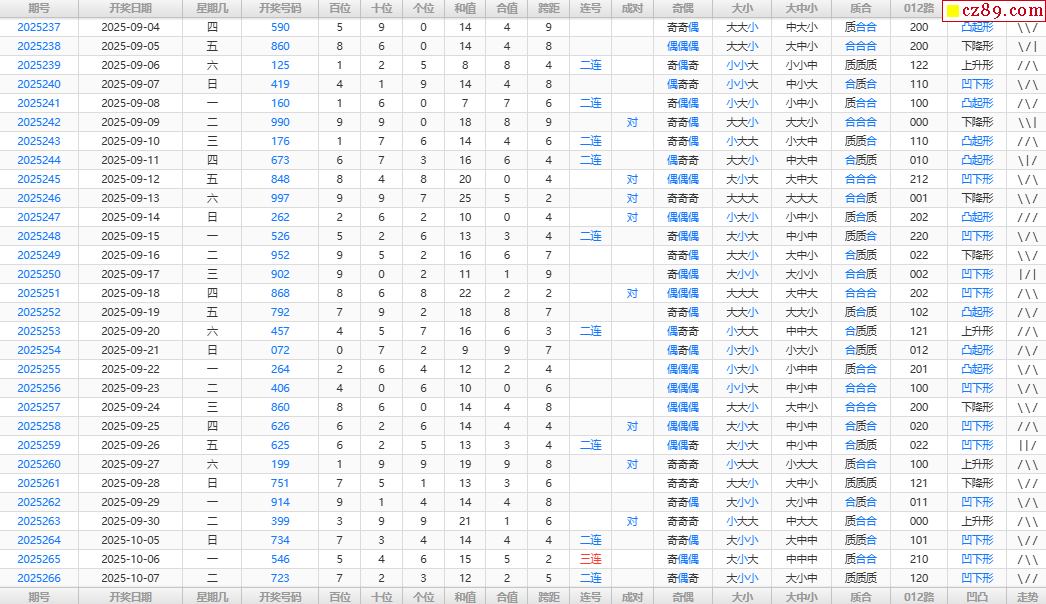Click the 星期几 header in footer row
Screen dimensions: 1046x604
click(211, 597)
